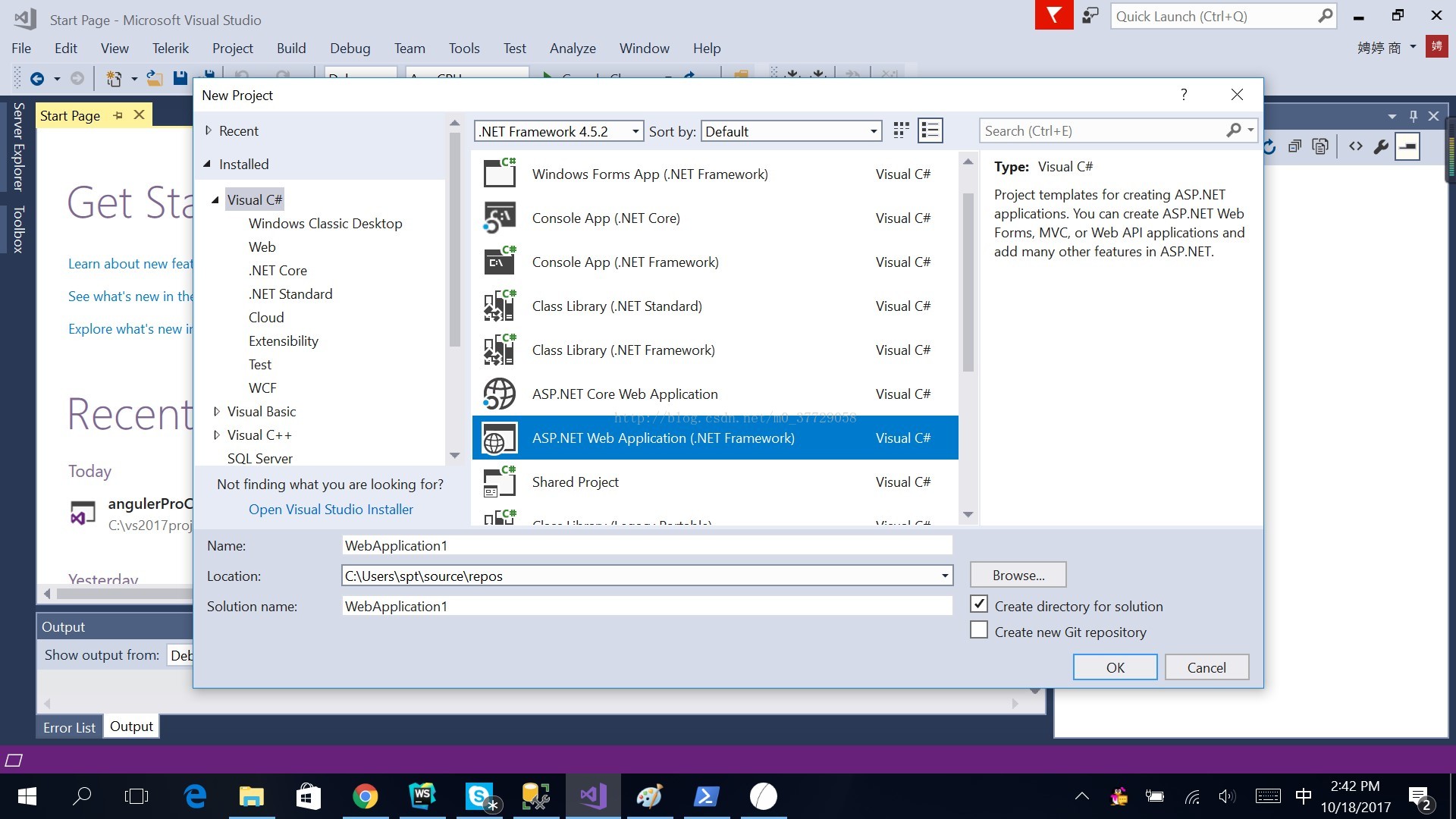The height and width of the screenshot is (819, 1456).
Task: Click the Task View taskbar icon
Action: 136,796
